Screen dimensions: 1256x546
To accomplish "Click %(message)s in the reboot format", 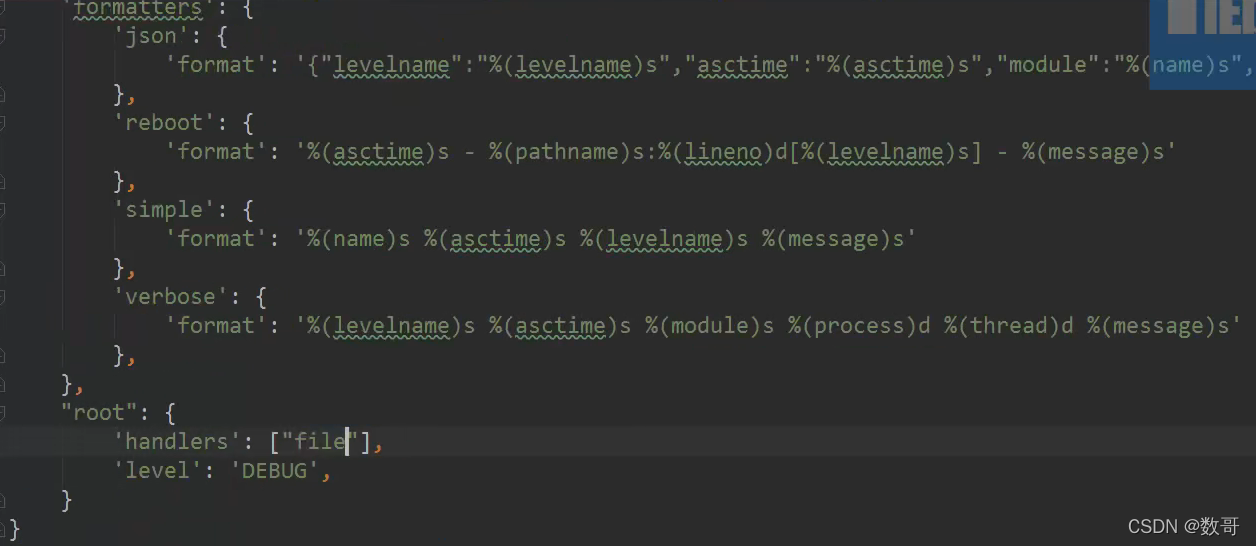I will 1092,152.
